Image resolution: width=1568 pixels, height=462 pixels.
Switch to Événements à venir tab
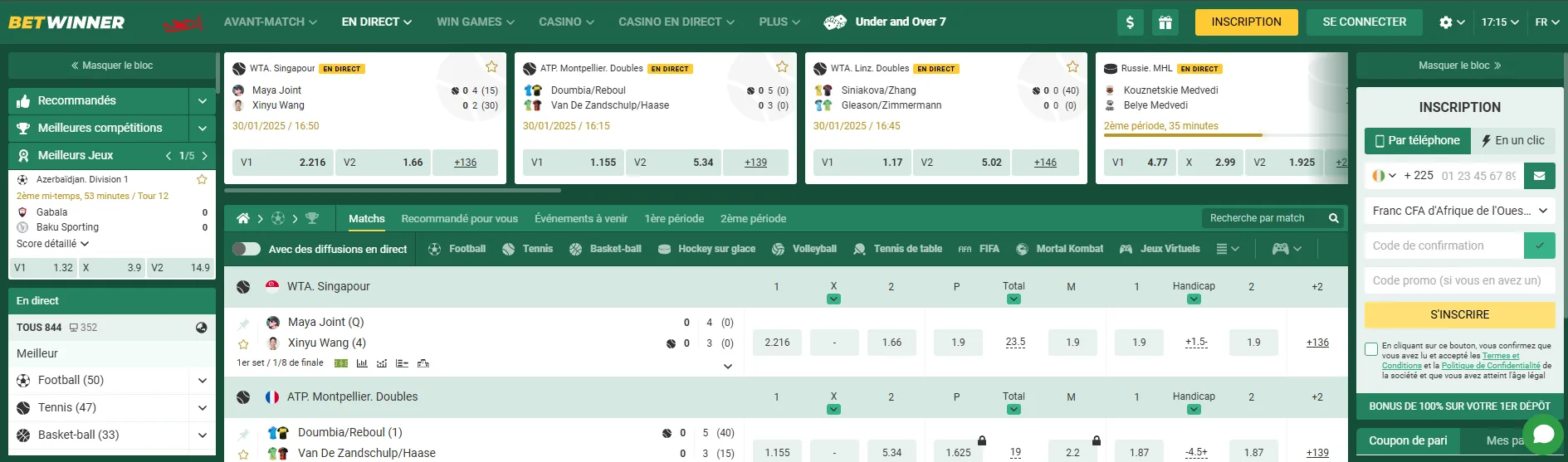[x=581, y=219]
